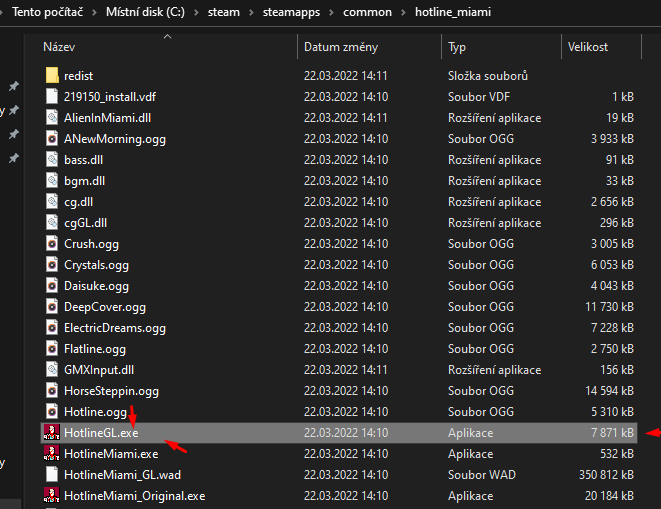Select the cgGL.dll file icon
661x509 pixels.
[x=52, y=223]
